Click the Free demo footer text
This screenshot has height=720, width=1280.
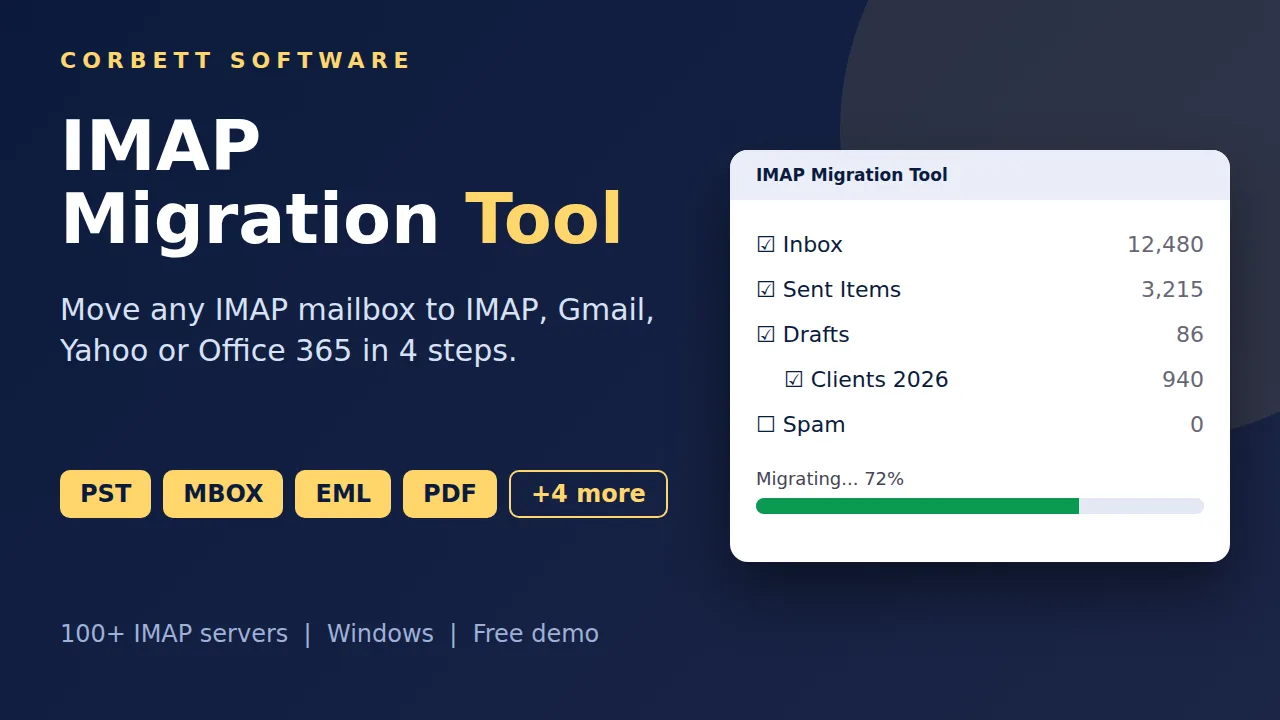(x=536, y=634)
